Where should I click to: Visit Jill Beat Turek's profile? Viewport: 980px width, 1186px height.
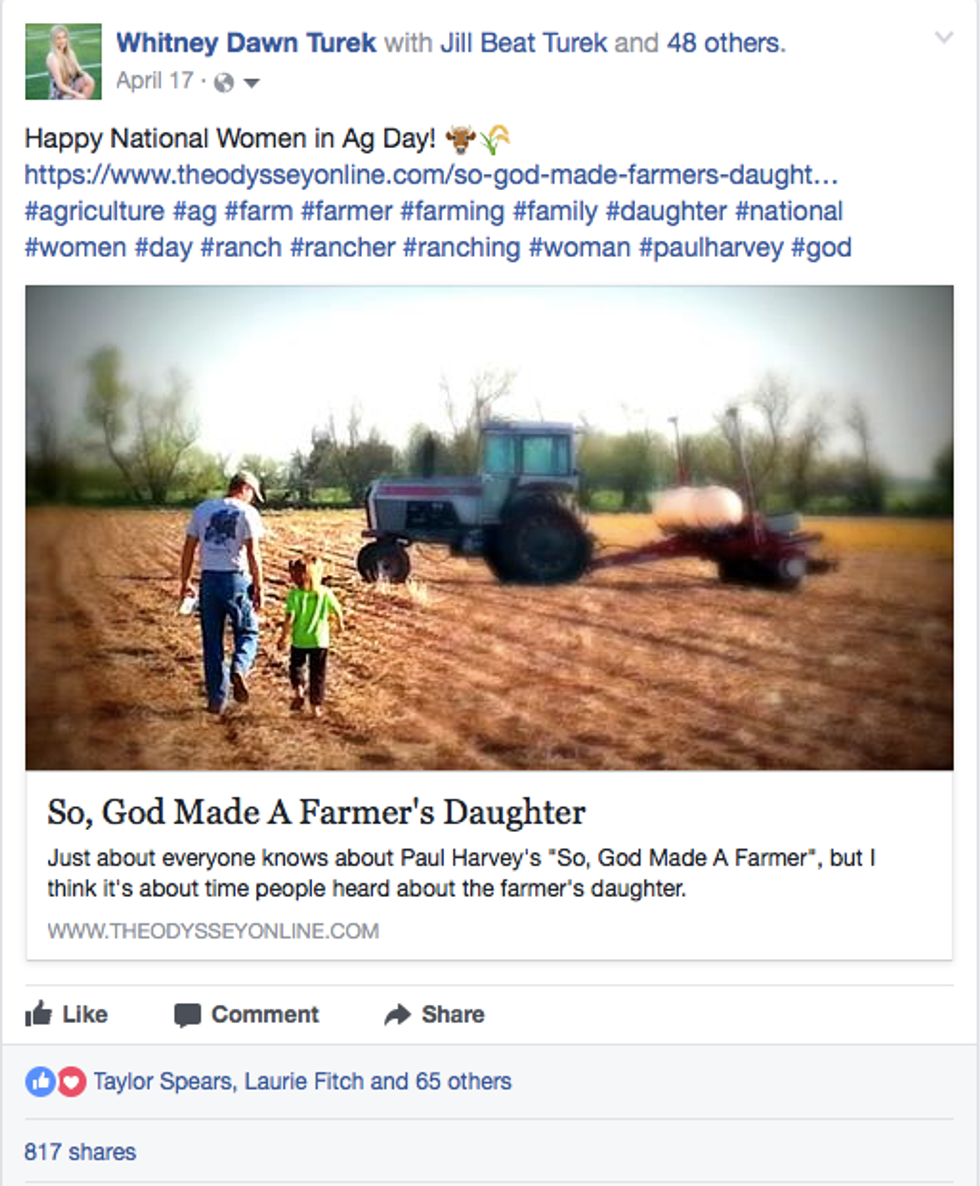click(523, 43)
